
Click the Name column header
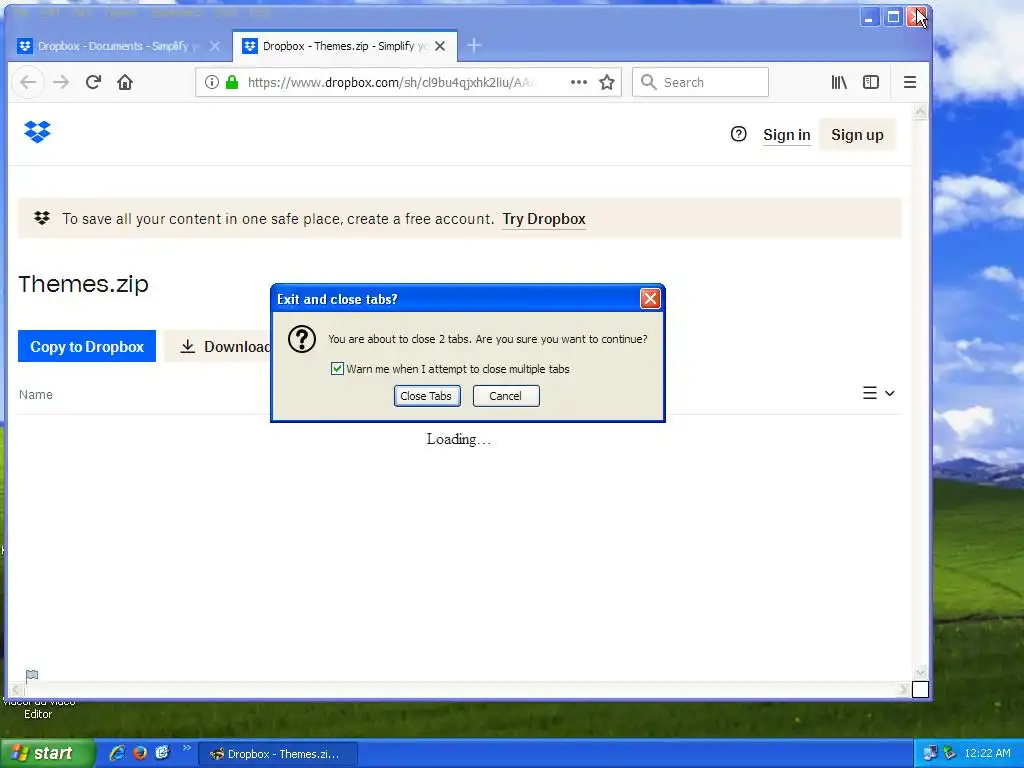(36, 394)
